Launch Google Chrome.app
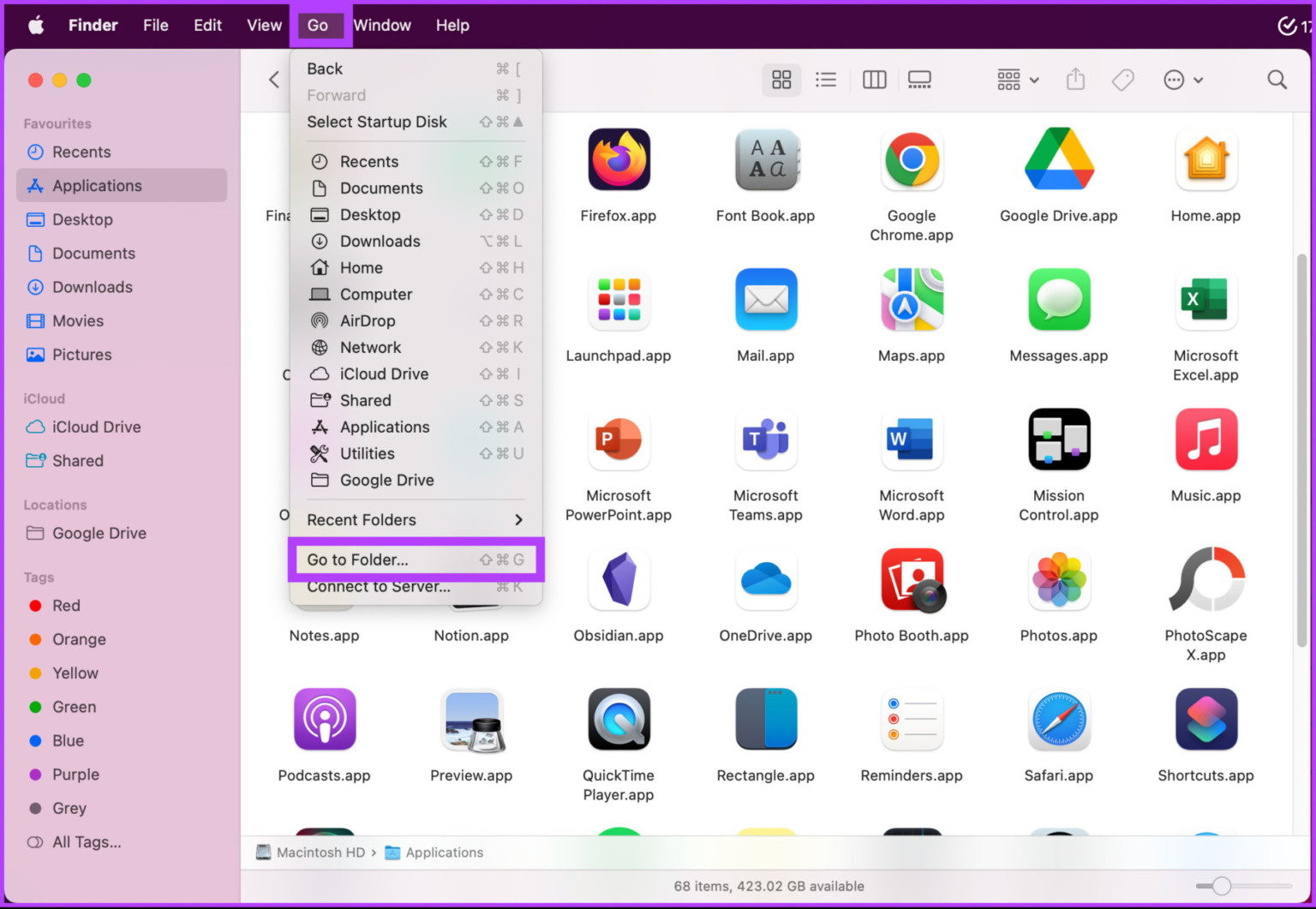The image size is (1316, 909). [x=911, y=159]
